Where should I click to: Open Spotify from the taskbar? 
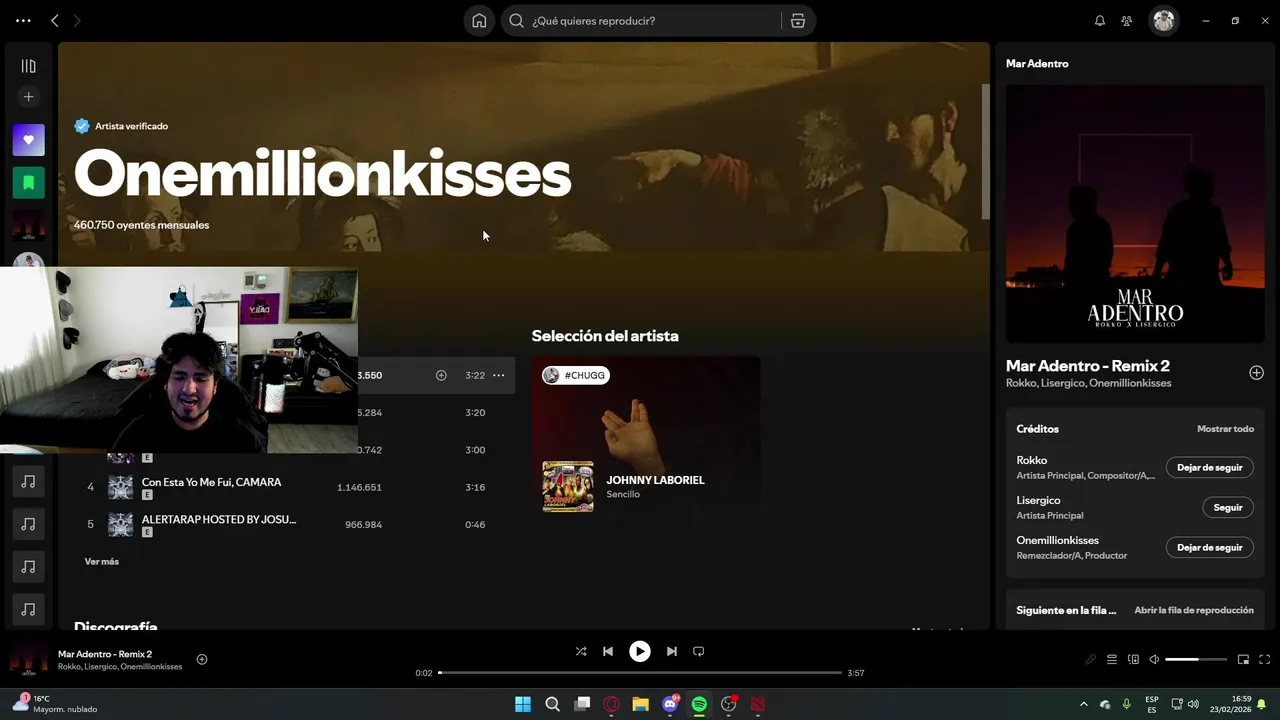coord(699,704)
